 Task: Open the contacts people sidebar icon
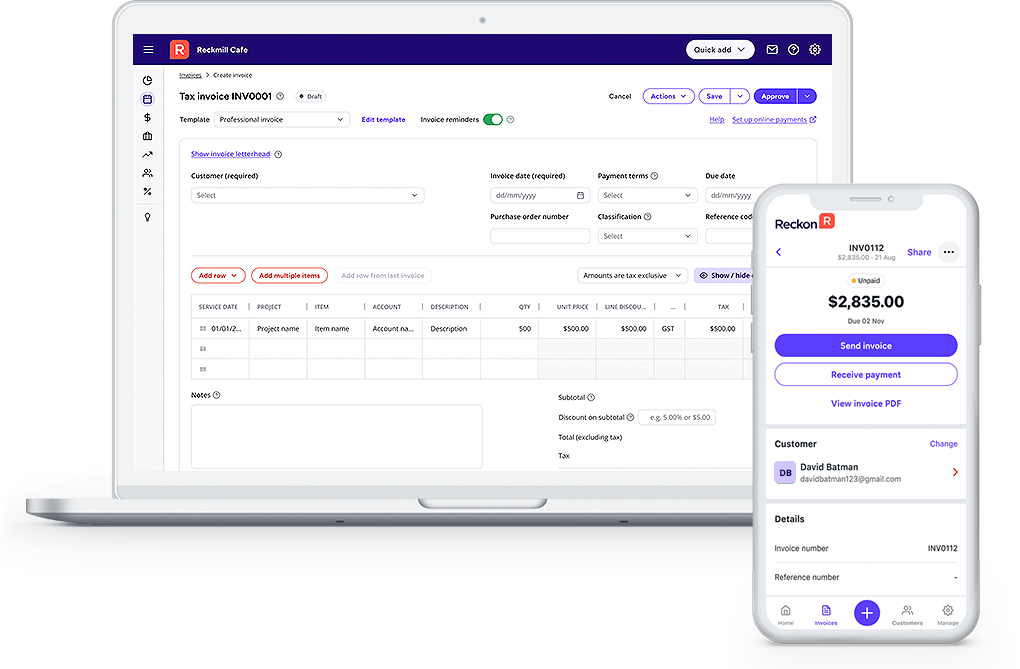tap(148, 173)
